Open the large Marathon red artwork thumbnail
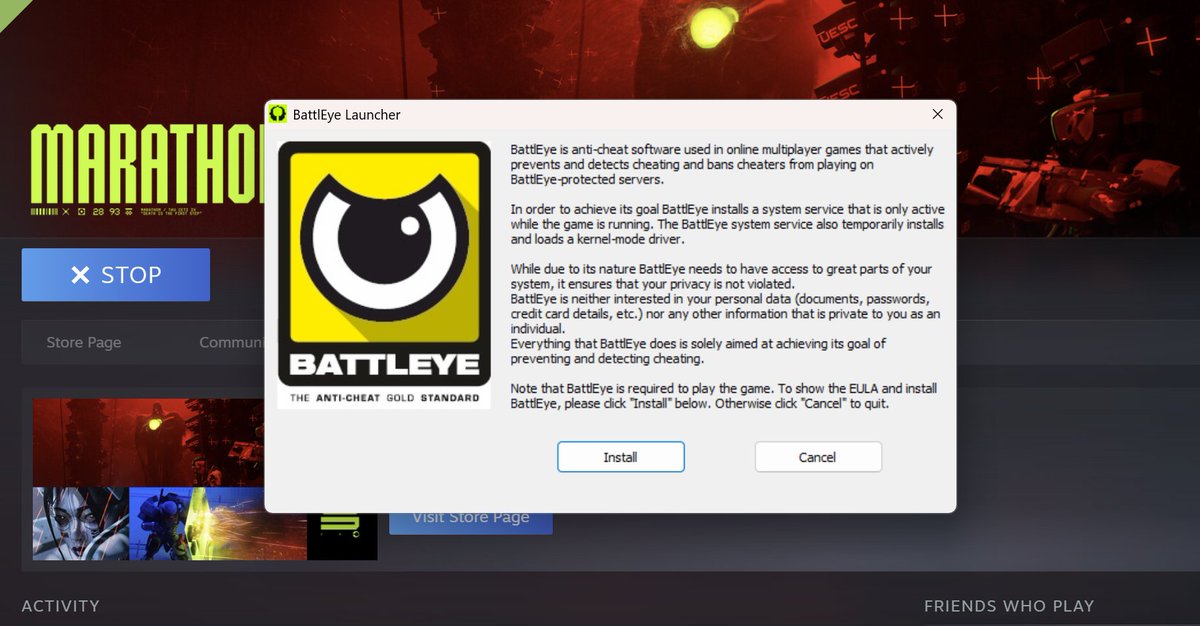 tap(148, 443)
